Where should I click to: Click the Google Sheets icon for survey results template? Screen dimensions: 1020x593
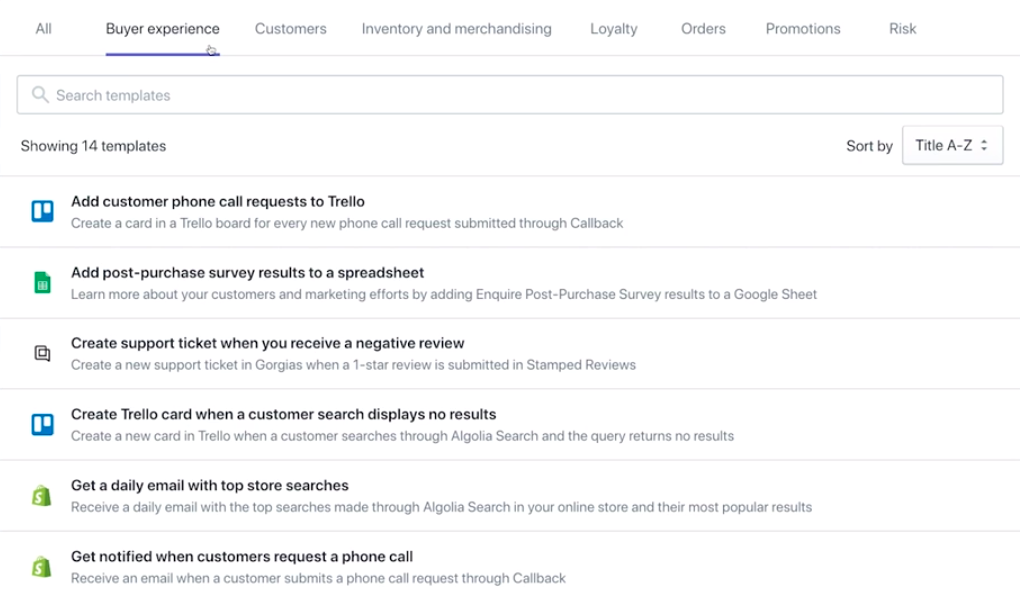coord(41,282)
